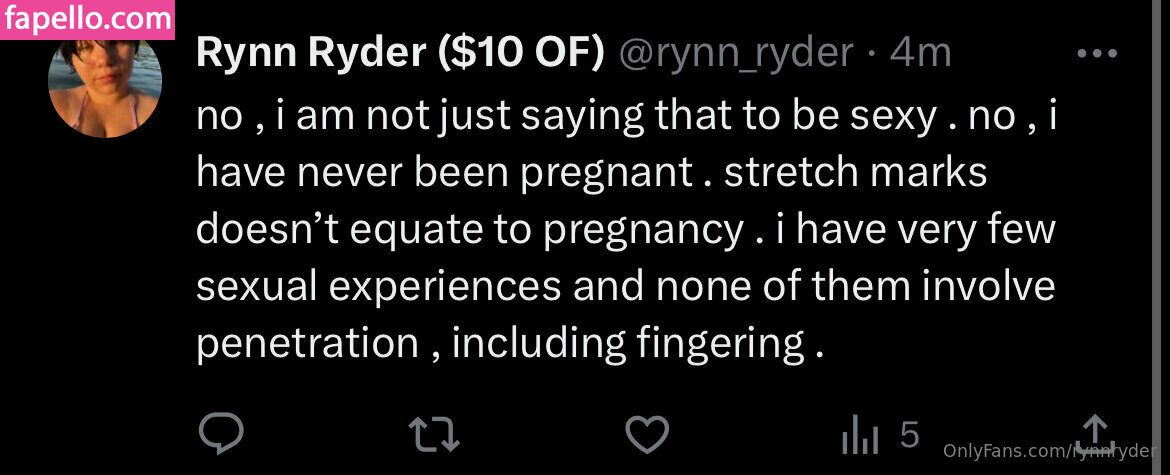Share the tweet using the upload arrow icon
1170x475 pixels.
(1096, 432)
